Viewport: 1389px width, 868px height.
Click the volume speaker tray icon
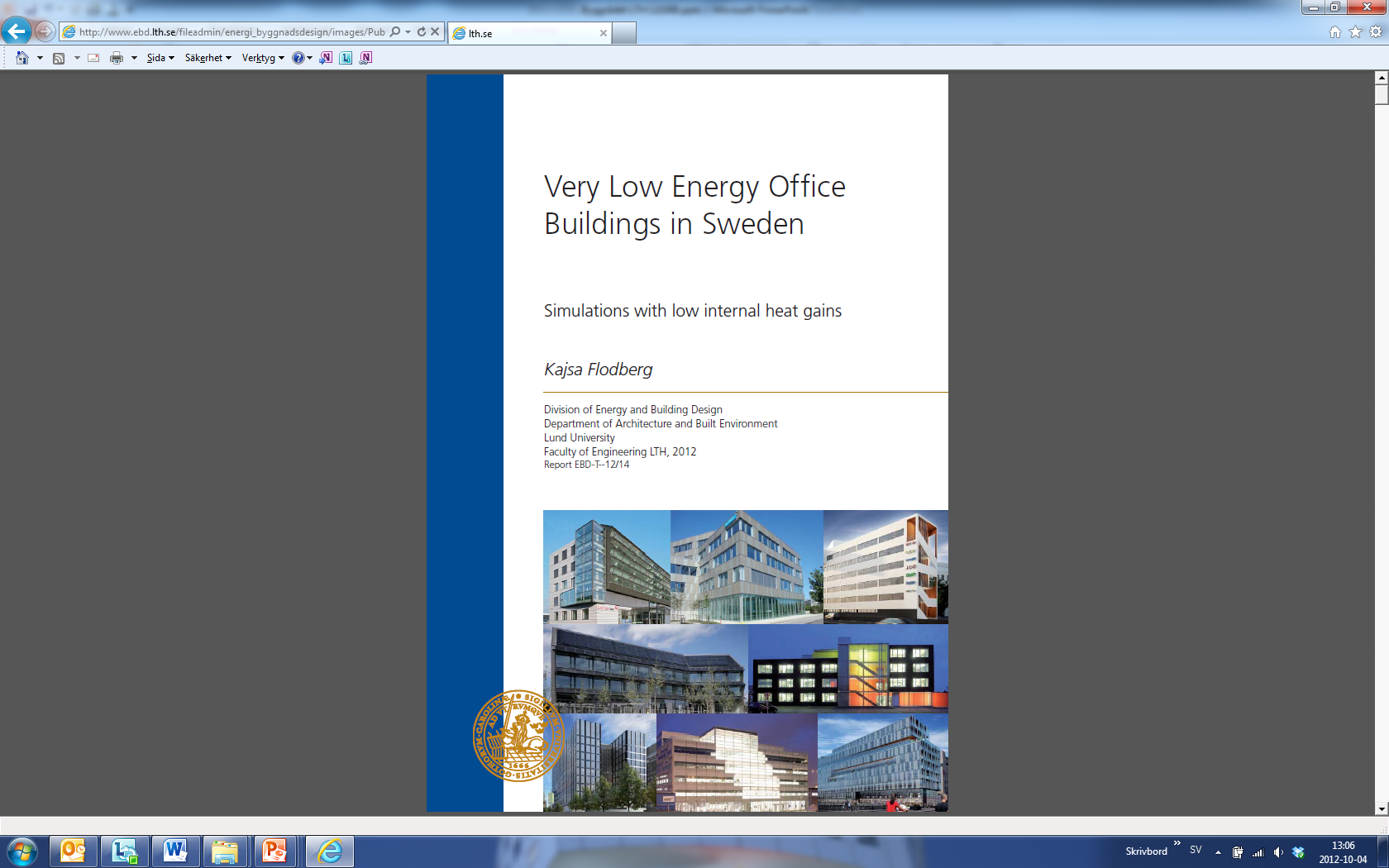click(1278, 852)
